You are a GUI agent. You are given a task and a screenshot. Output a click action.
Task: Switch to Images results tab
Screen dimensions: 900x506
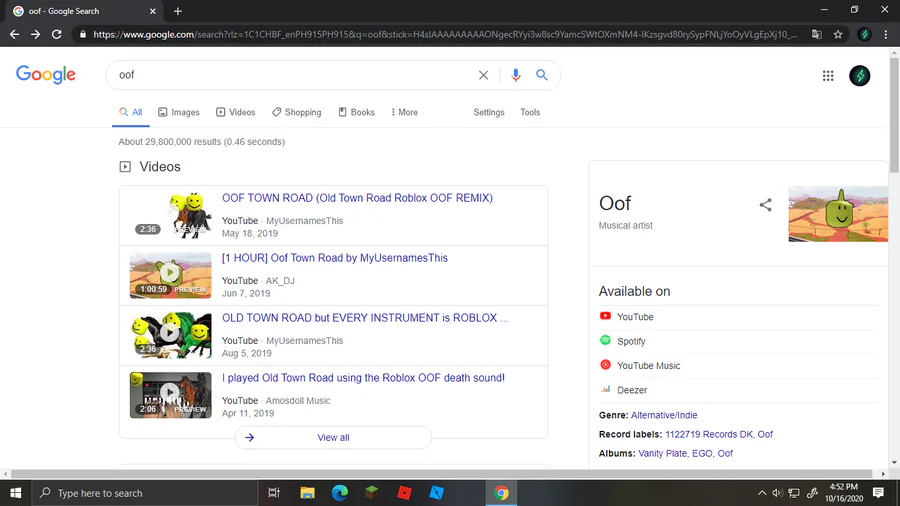(x=179, y=112)
